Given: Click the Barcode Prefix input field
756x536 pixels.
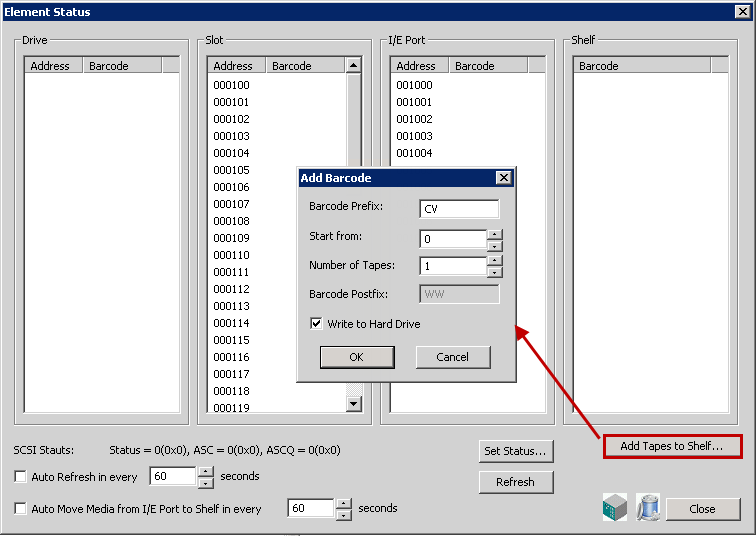Looking at the screenshot, I should click(x=459, y=209).
